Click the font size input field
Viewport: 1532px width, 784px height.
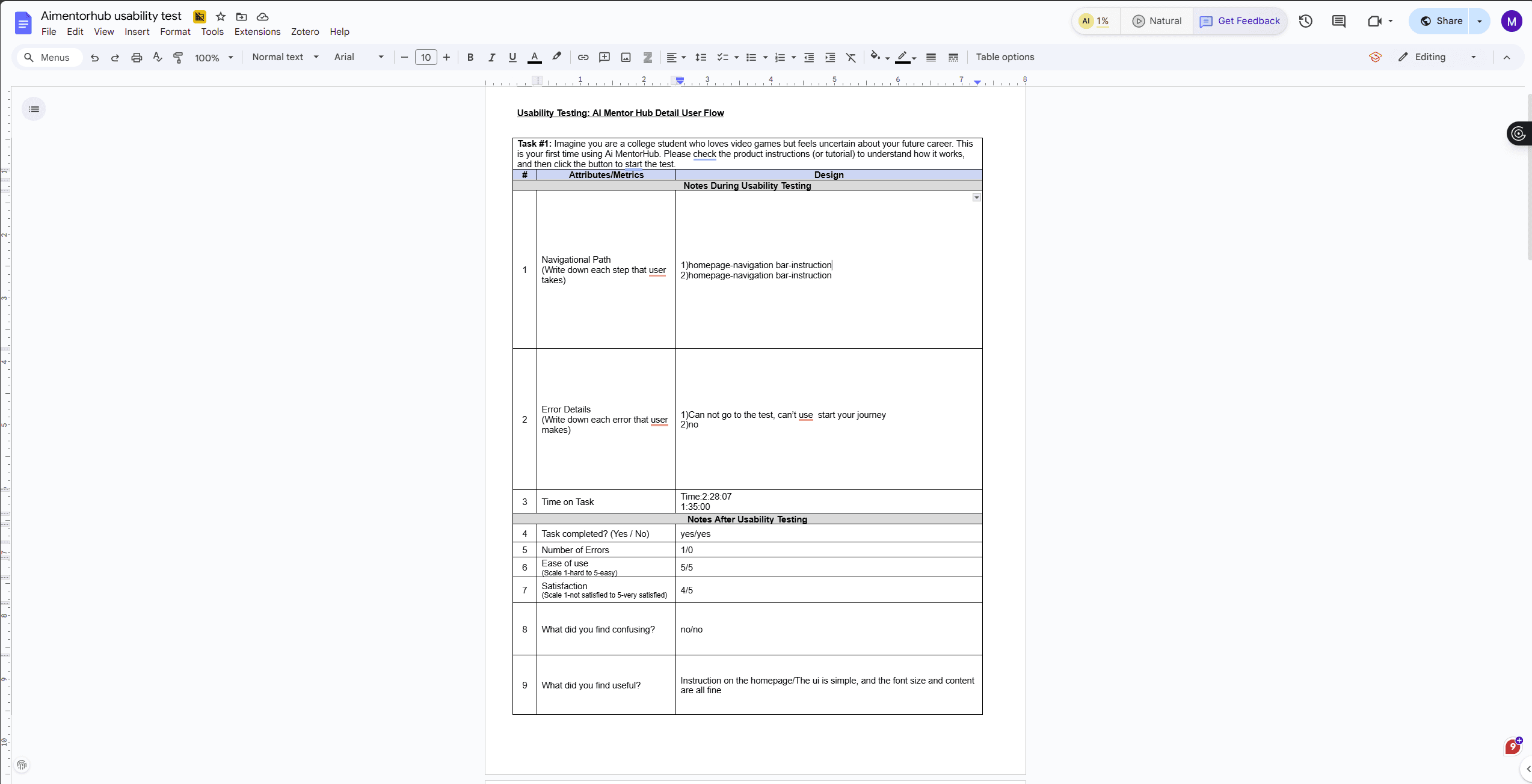[x=425, y=58]
